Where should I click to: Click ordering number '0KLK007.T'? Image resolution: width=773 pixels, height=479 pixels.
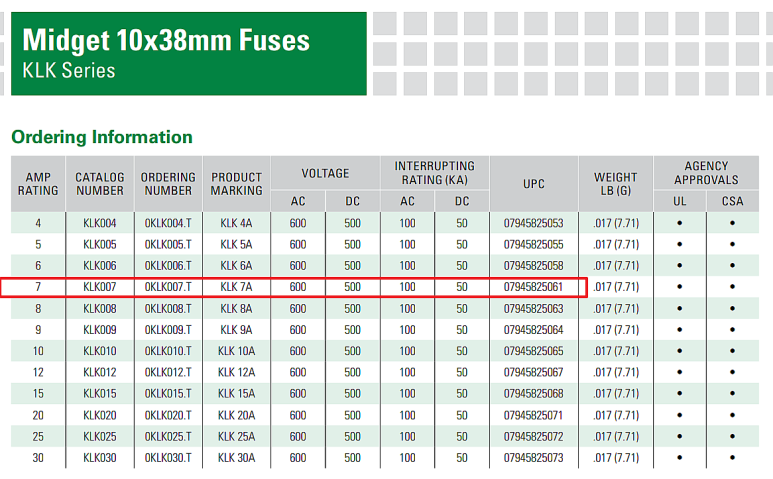pos(168,287)
